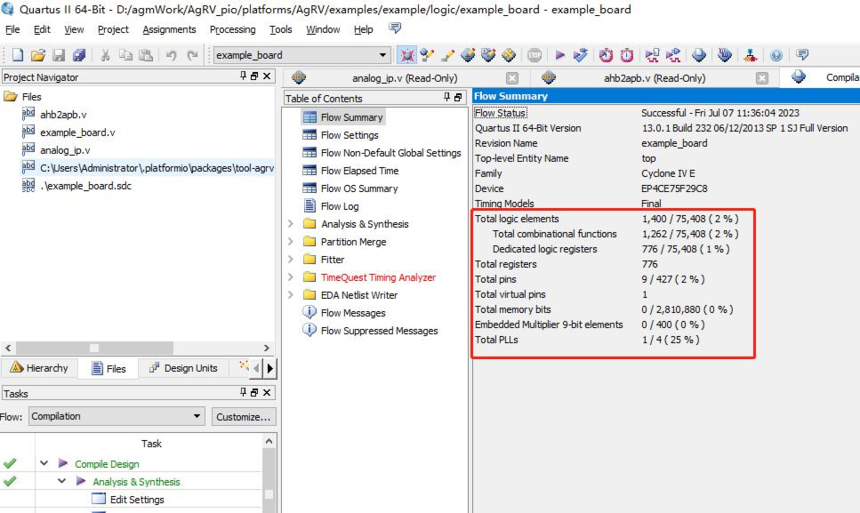Click the Copy icon in toolbar

[x=126, y=55]
